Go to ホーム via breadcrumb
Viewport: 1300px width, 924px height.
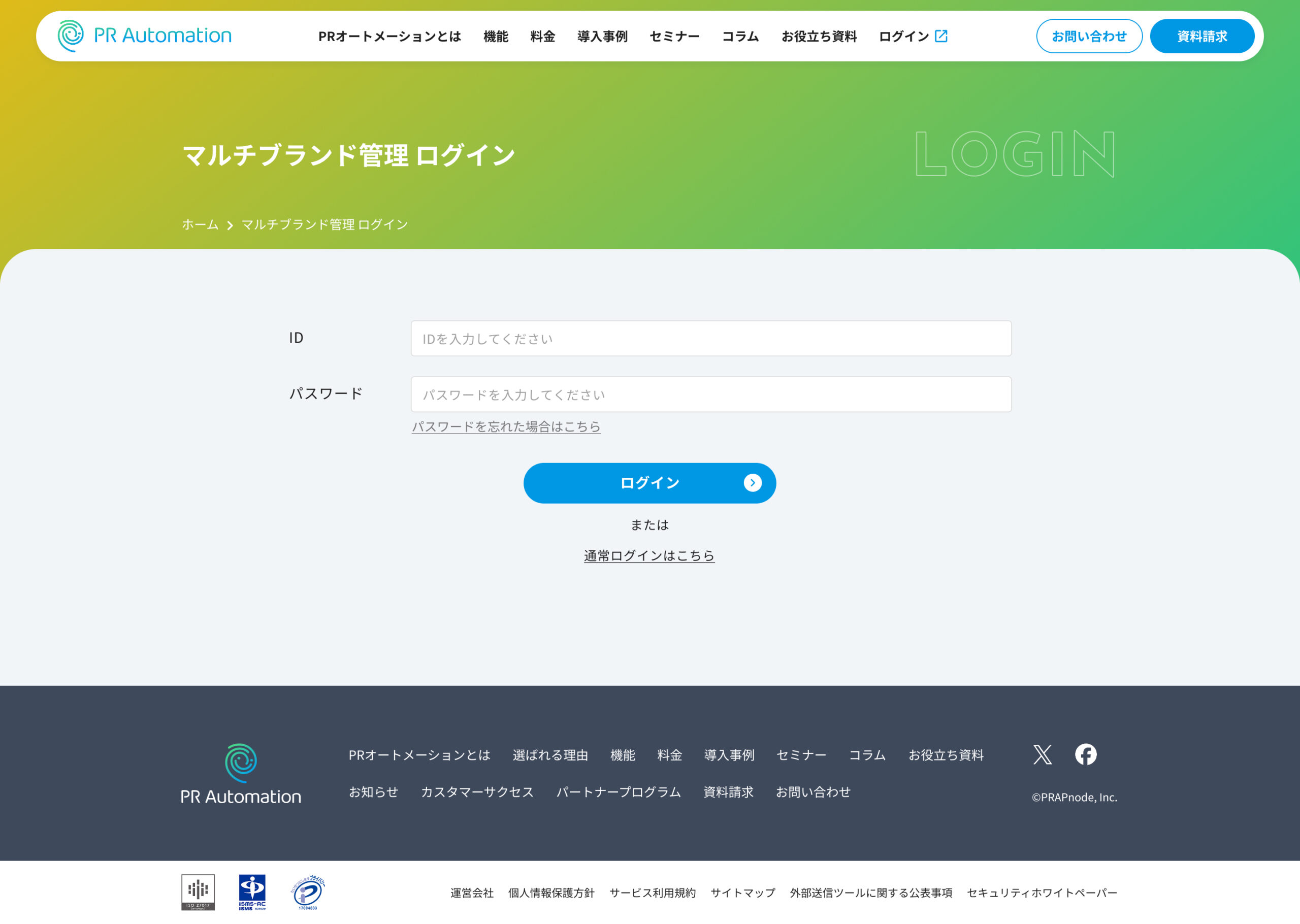[200, 225]
